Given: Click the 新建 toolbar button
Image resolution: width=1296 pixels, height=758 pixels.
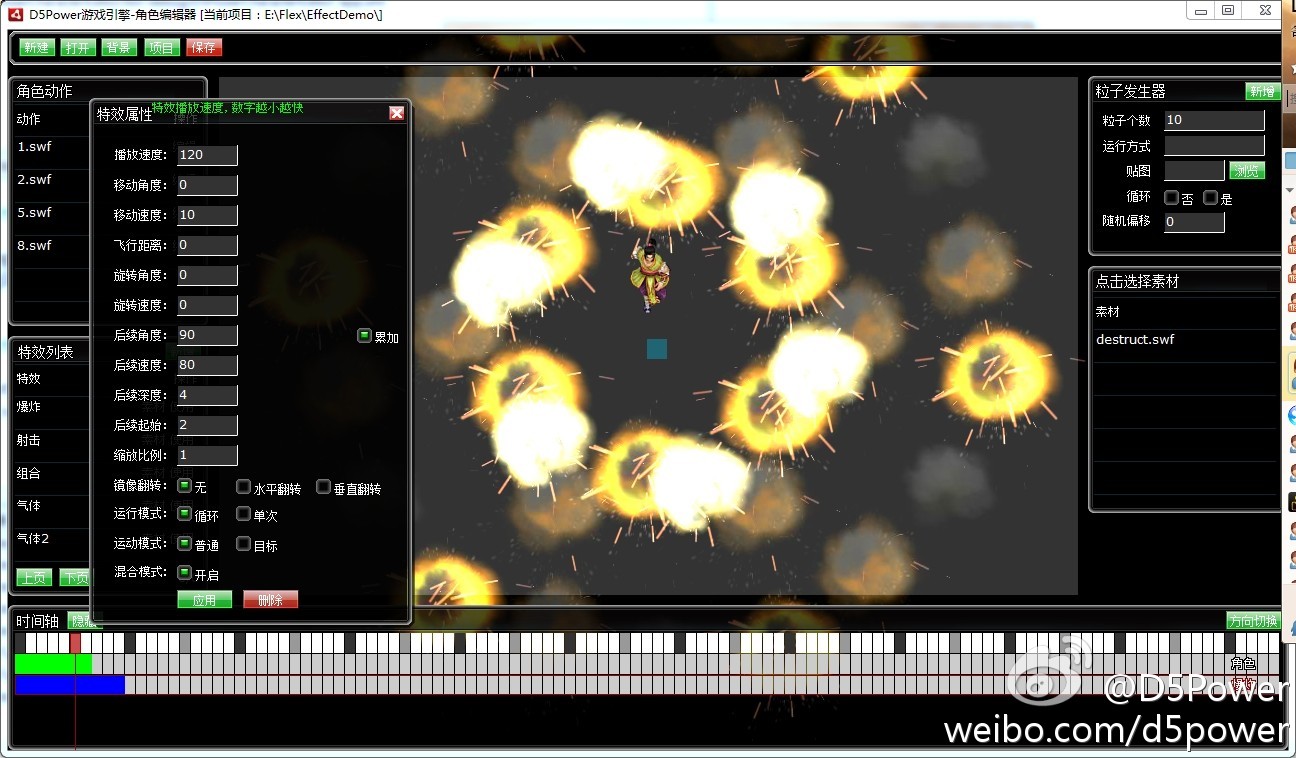Looking at the screenshot, I should point(37,47).
